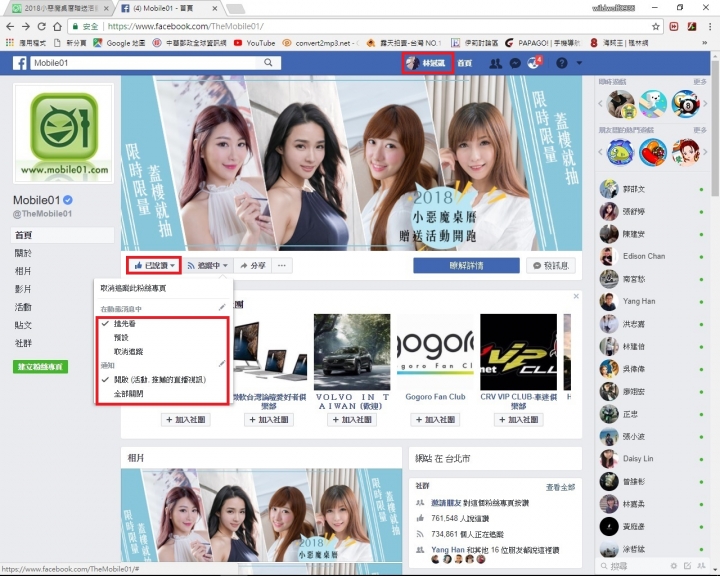Close the suggested groups panel

(x=576, y=297)
